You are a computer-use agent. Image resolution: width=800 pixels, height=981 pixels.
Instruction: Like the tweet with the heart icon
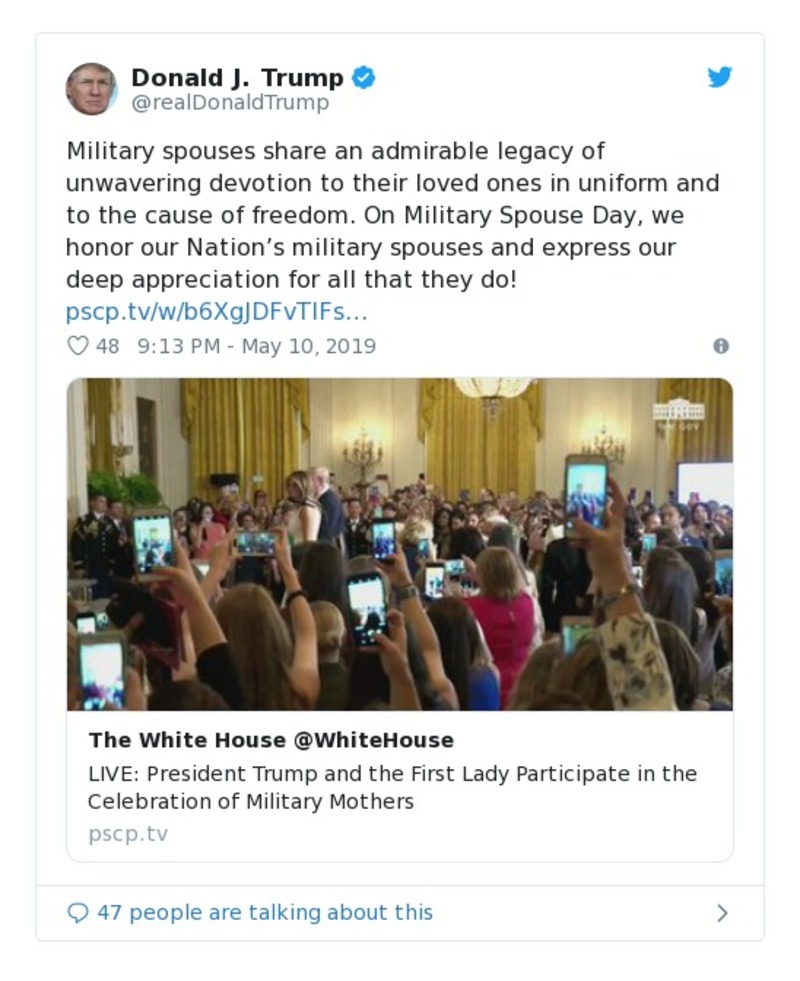77,346
